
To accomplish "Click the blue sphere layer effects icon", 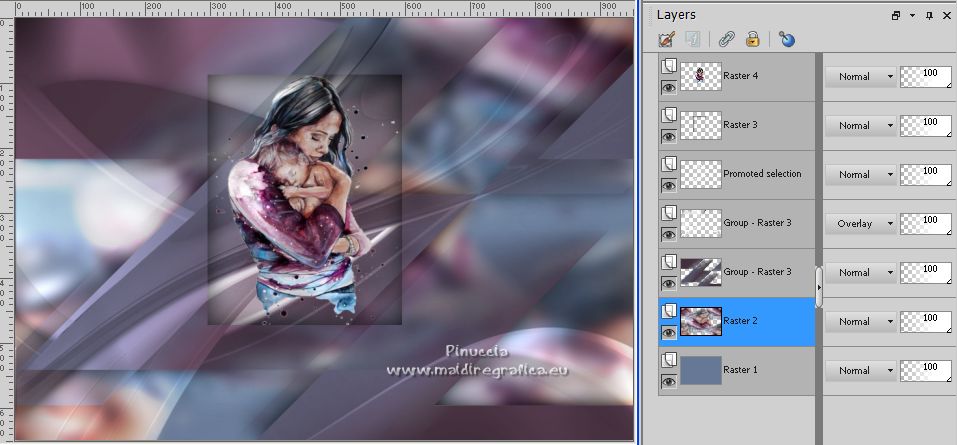I will point(787,40).
